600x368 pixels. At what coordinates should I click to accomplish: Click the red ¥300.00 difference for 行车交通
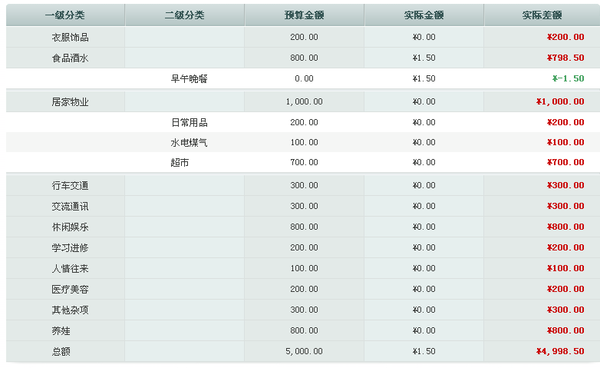point(566,185)
